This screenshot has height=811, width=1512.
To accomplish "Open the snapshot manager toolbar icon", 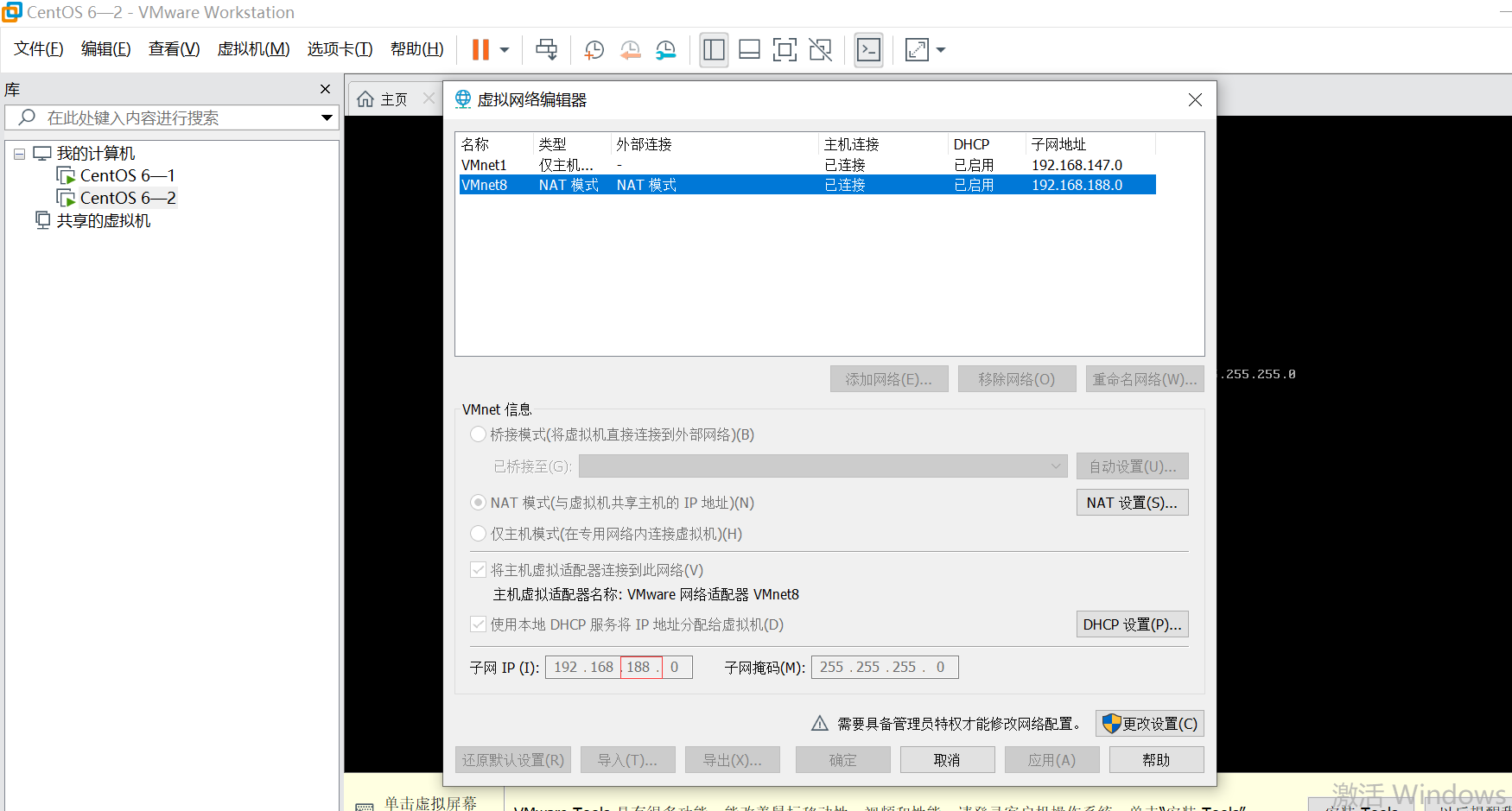I will (665, 50).
